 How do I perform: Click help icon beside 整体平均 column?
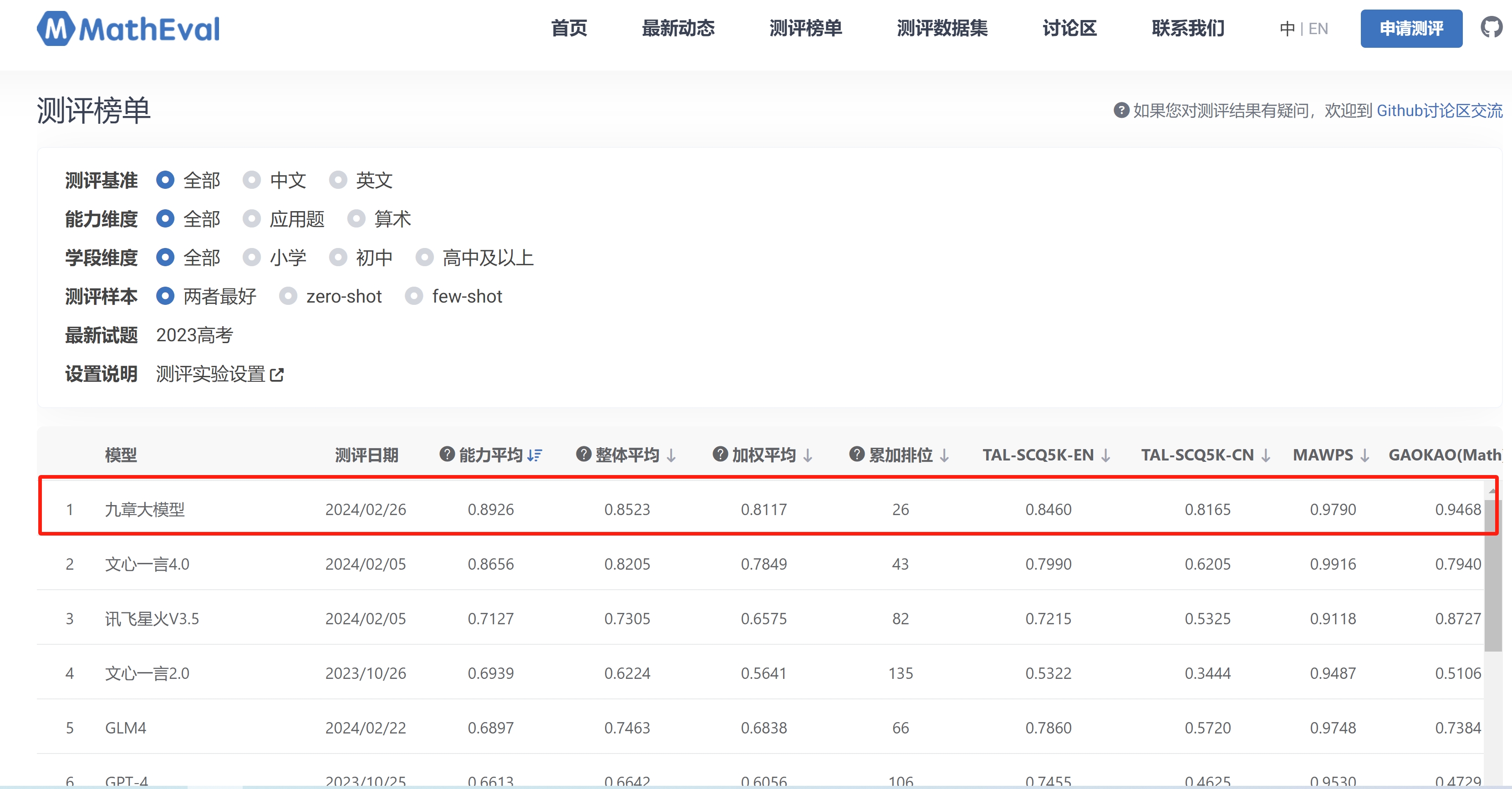583,454
